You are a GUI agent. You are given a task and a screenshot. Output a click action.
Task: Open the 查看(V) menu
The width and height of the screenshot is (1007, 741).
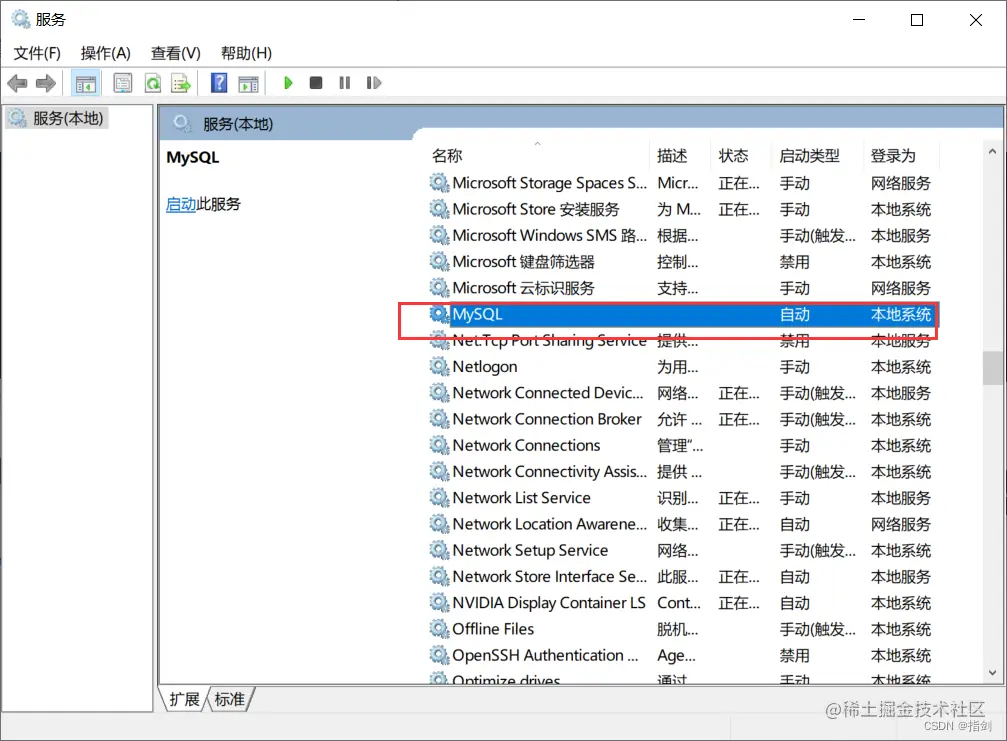(175, 53)
